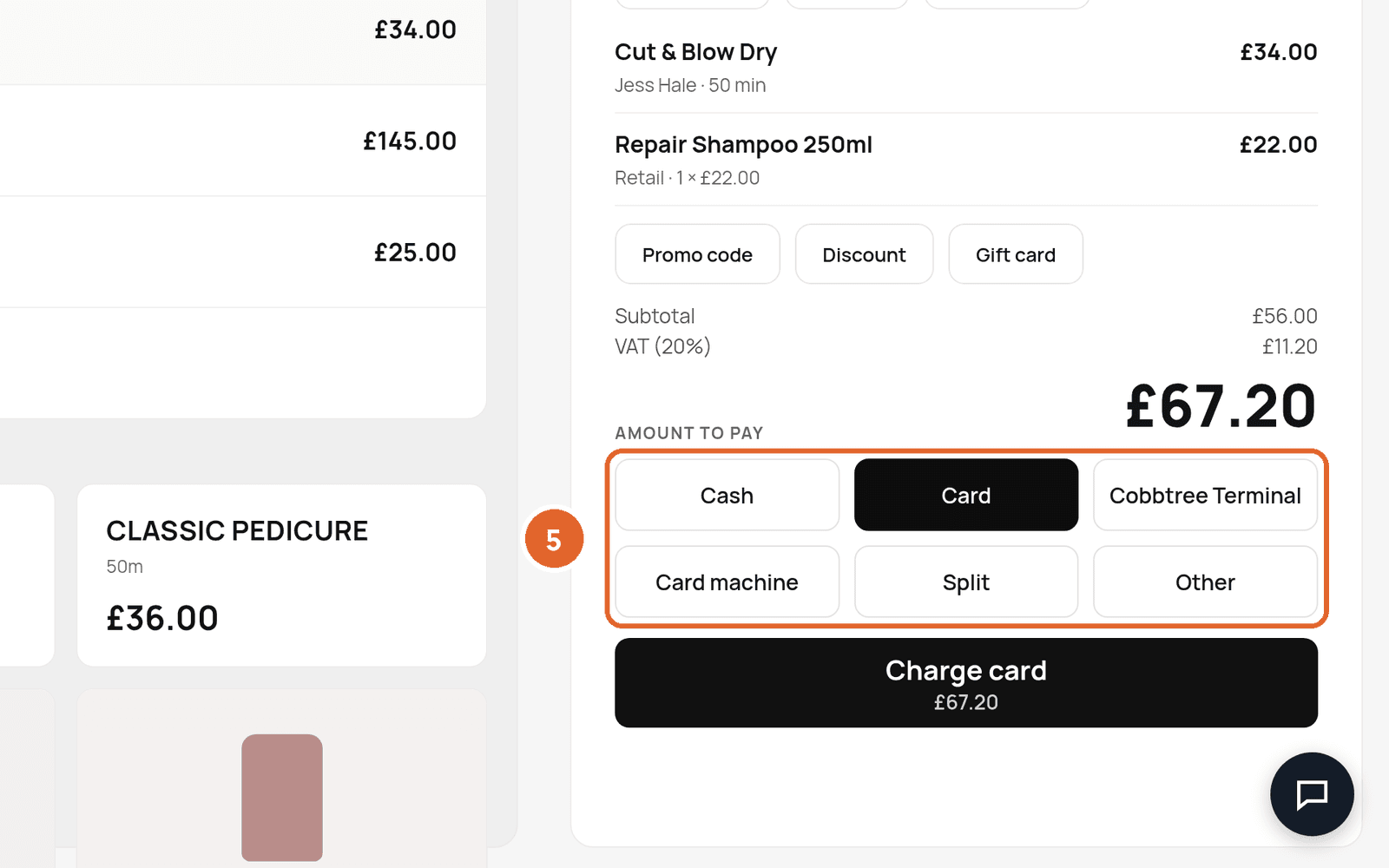Viewport: 1389px width, 868px height.
Task: Open the Promo code entry
Action: point(697,254)
